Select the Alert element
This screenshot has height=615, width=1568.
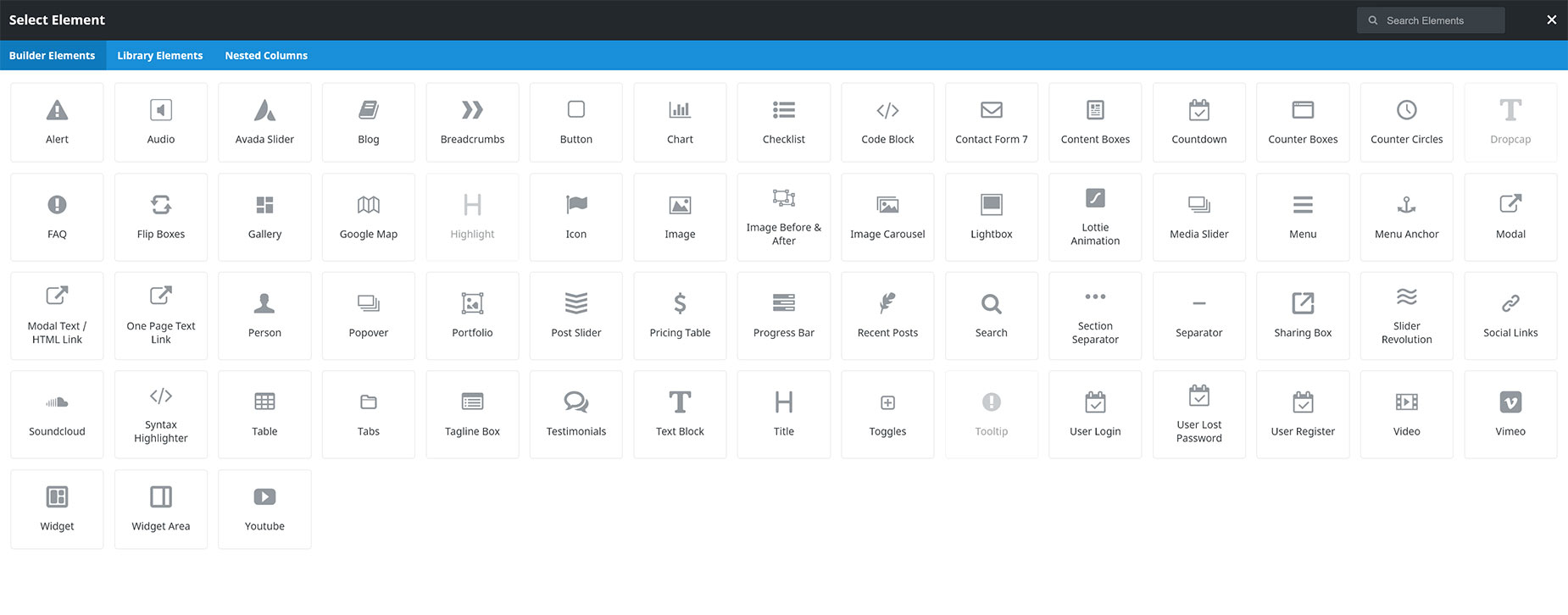(57, 122)
